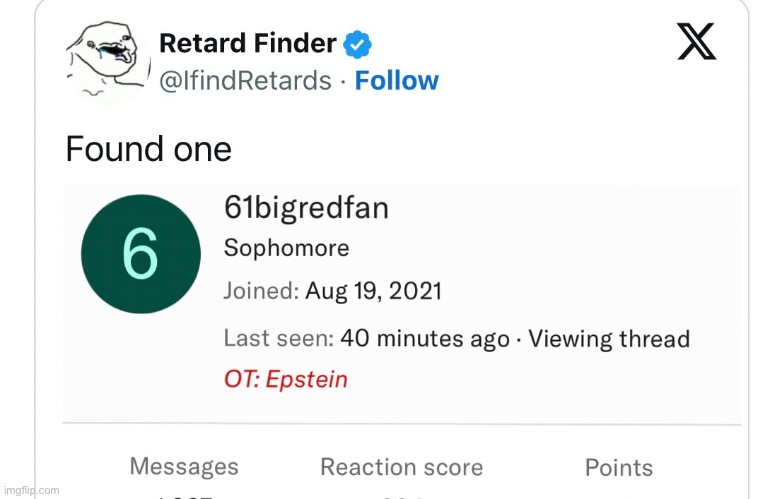Select the Messages stat label
The width and height of the screenshot is (770, 499).
point(184,466)
